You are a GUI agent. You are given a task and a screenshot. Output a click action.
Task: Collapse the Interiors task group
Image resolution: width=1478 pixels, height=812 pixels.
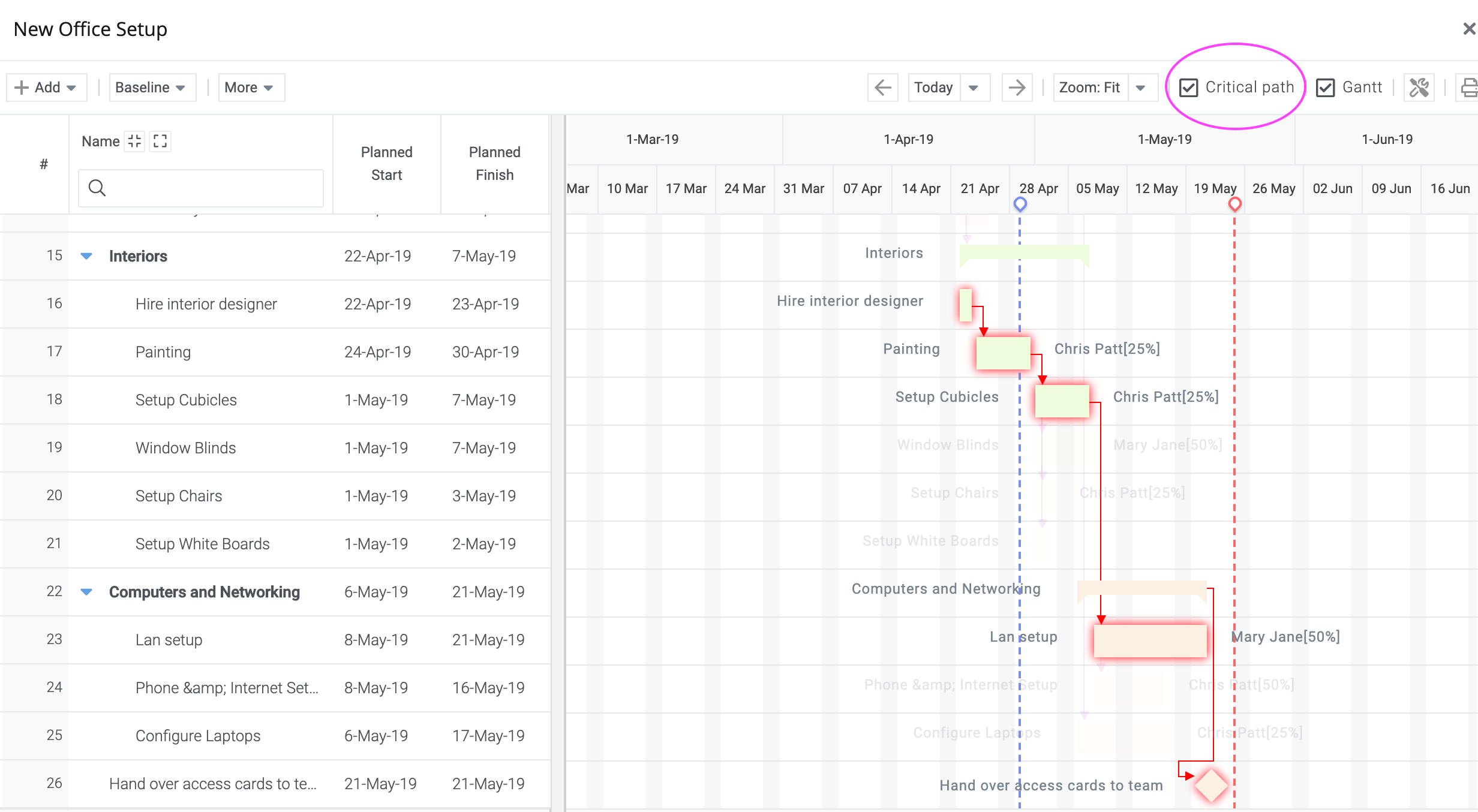click(86, 255)
